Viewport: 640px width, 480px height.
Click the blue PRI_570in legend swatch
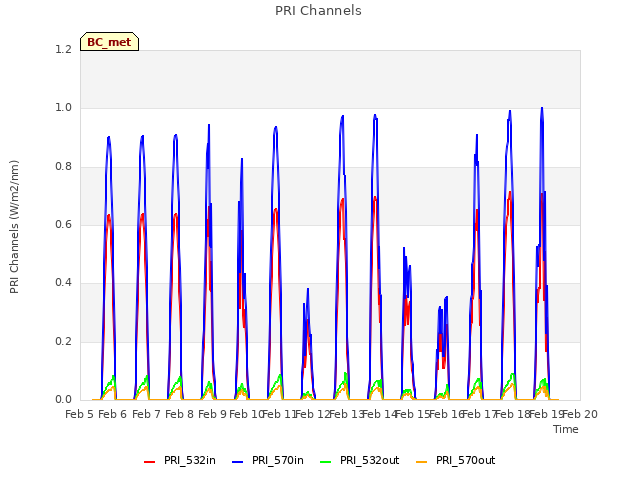pos(238,462)
